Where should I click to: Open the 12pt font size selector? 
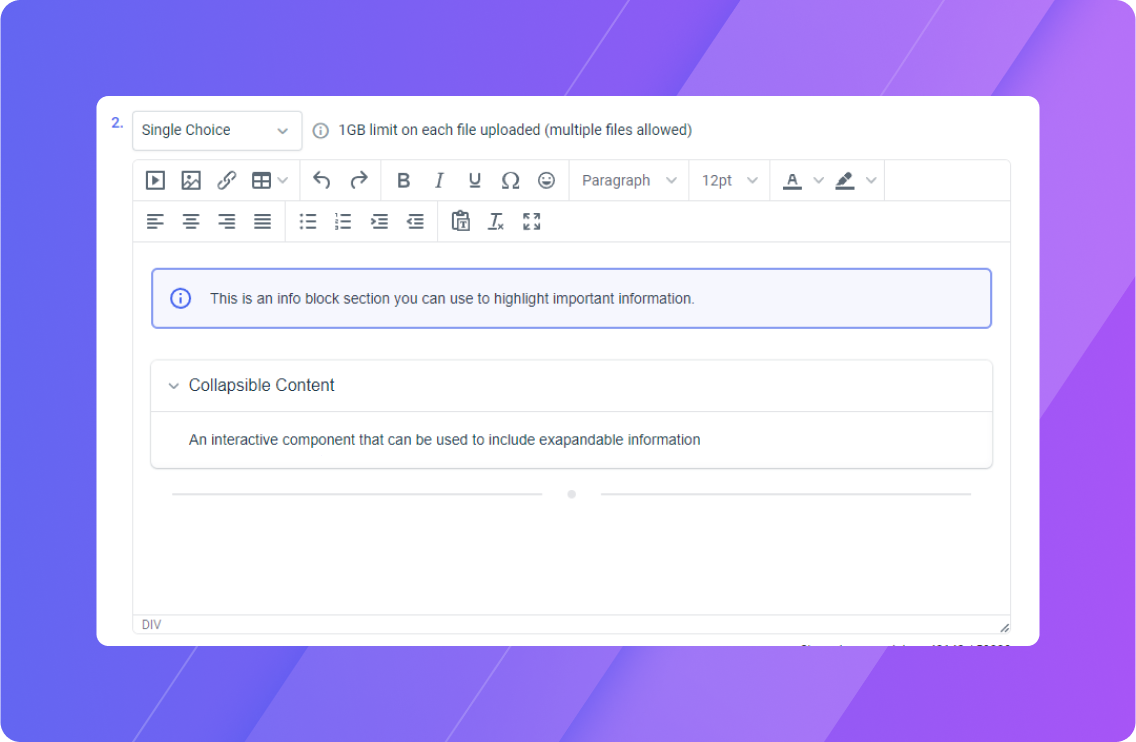tap(729, 180)
